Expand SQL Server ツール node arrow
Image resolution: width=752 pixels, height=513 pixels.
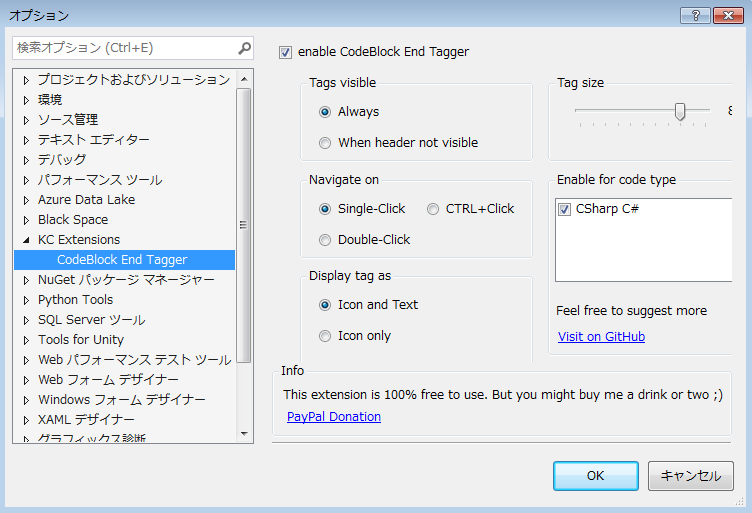(x=26, y=320)
